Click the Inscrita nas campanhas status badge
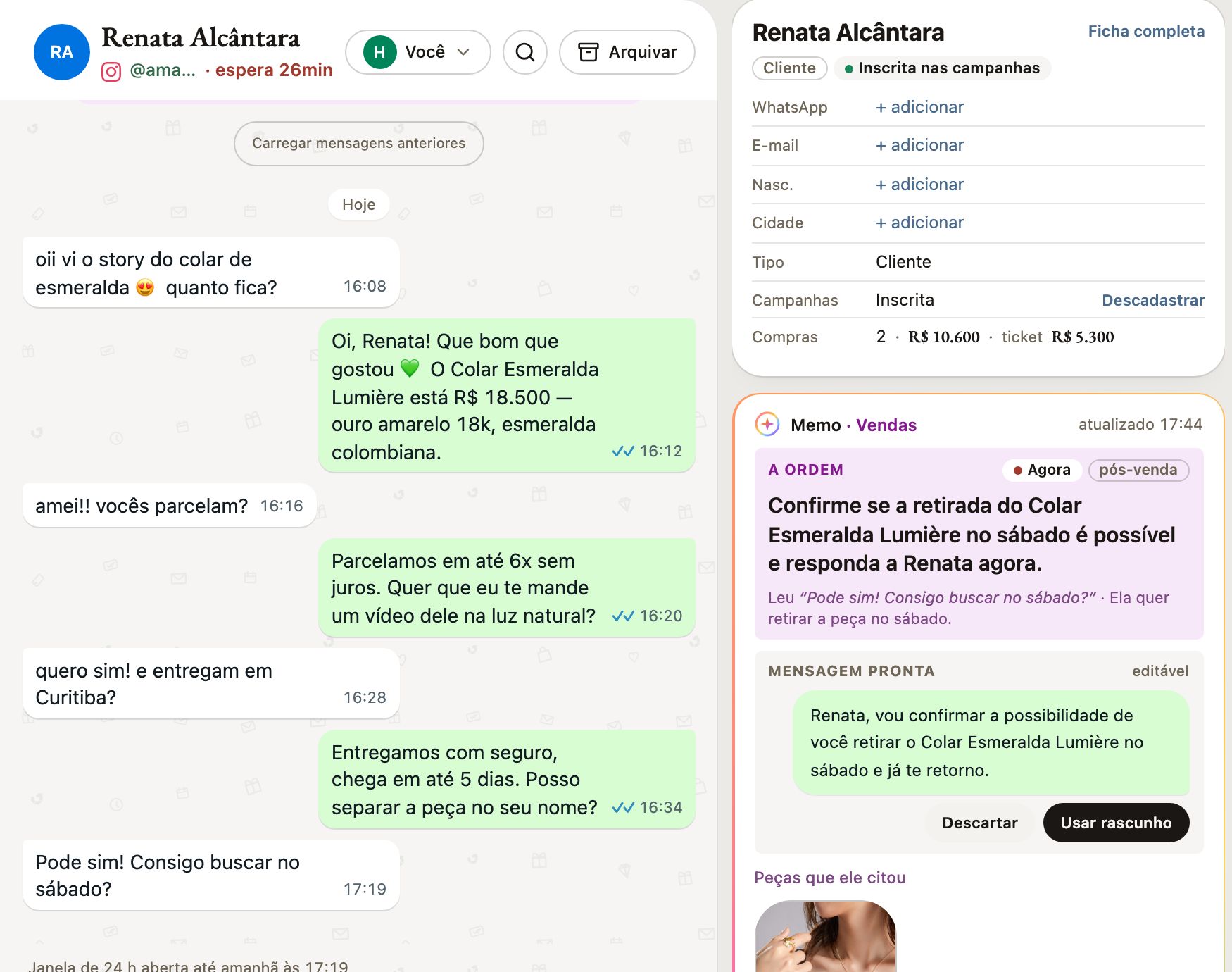The width and height of the screenshot is (1232, 972). (x=942, y=68)
